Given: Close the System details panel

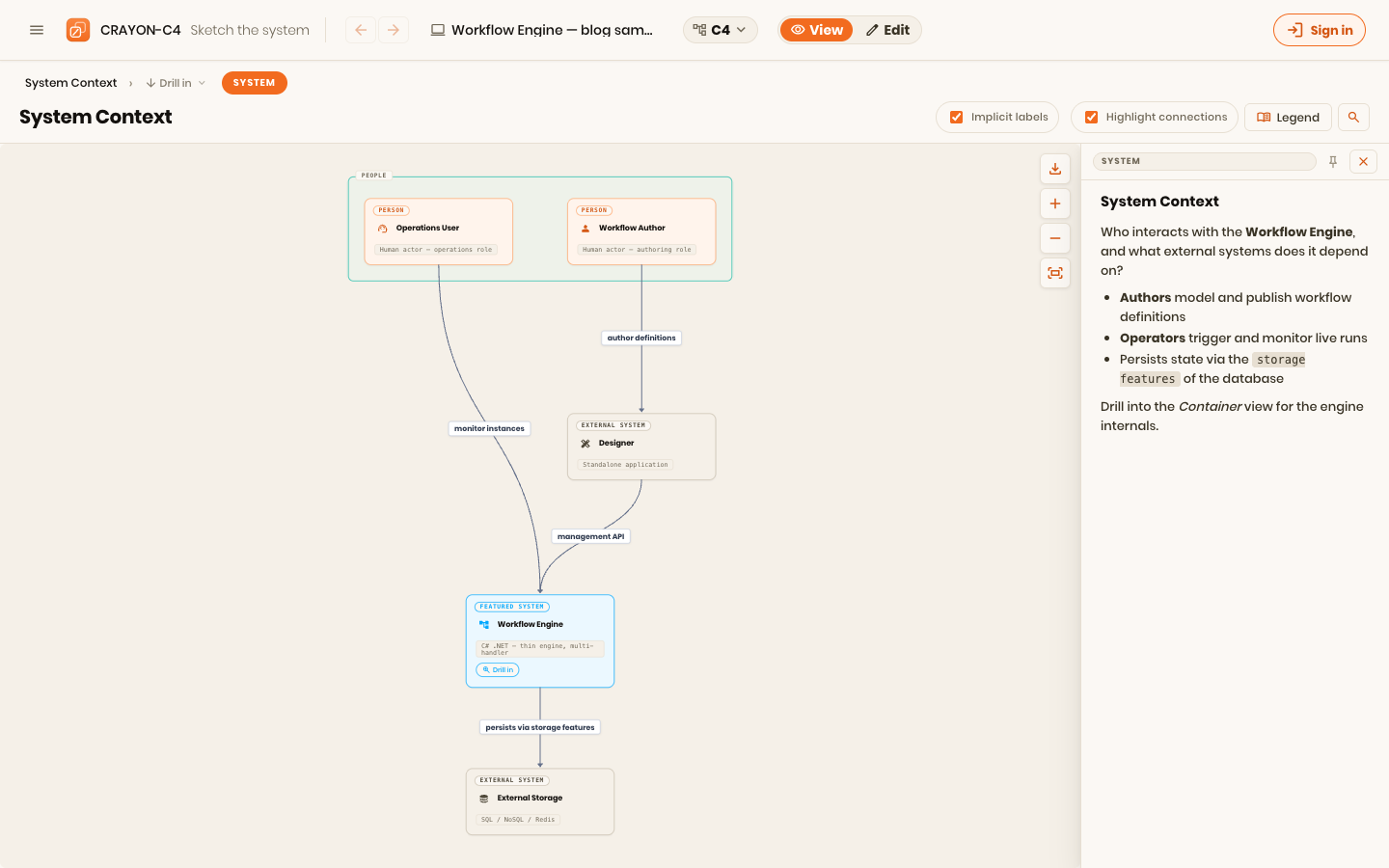Looking at the screenshot, I should point(1363,162).
